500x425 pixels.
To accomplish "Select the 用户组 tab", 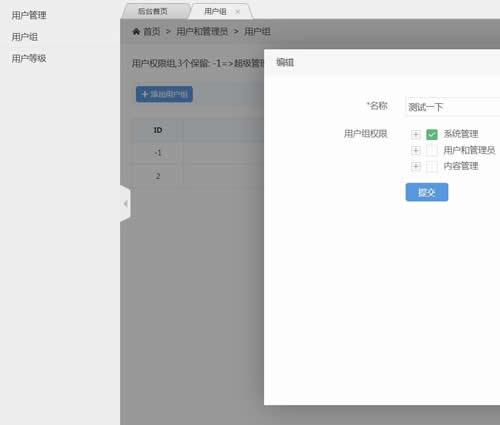I will point(215,11).
